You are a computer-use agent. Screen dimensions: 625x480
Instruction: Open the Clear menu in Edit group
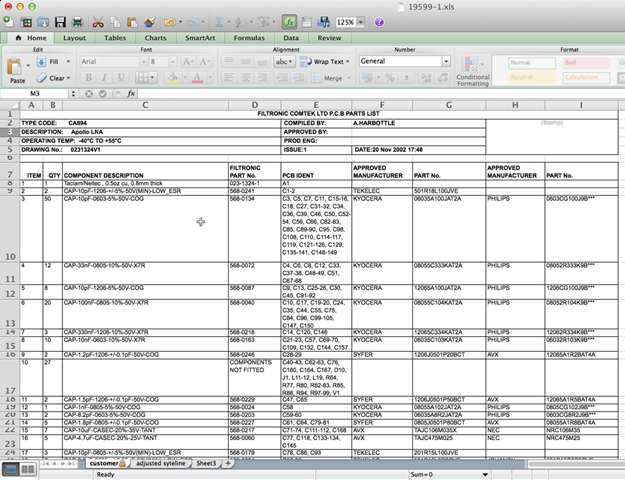tap(54, 78)
